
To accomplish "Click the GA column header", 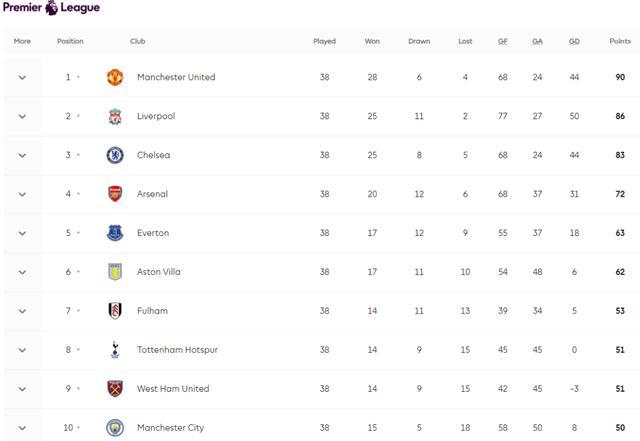I will tap(537, 42).
